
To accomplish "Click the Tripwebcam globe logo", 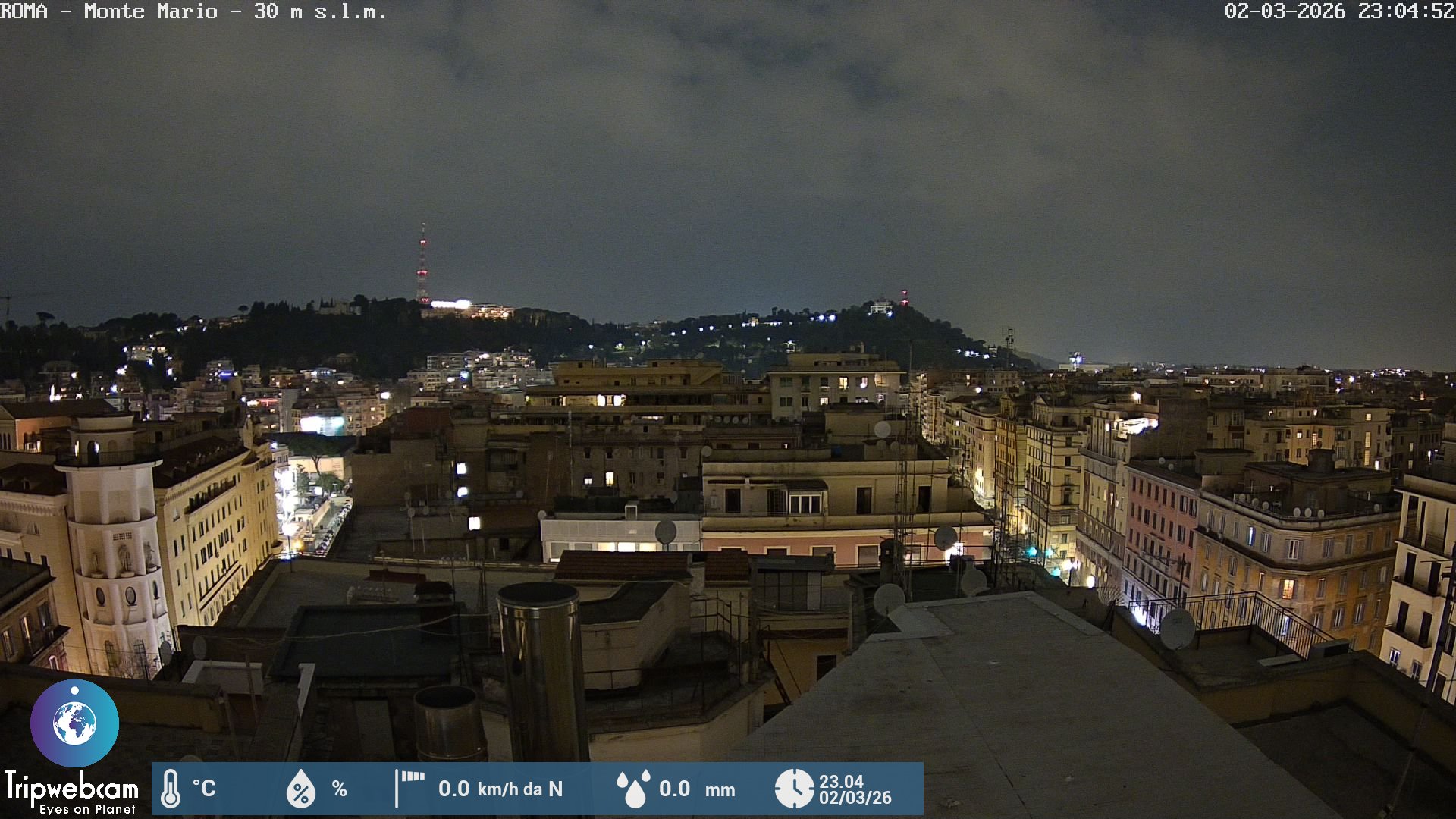I will click(74, 723).
